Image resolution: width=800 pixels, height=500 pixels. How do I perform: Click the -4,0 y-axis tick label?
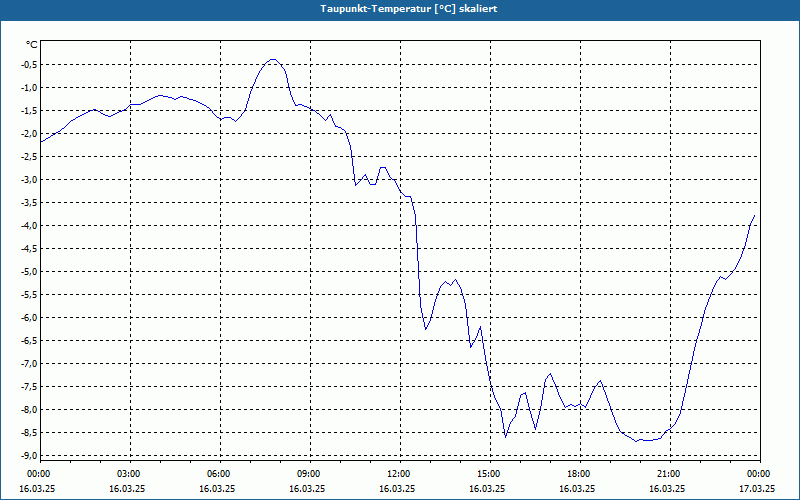(x=29, y=226)
